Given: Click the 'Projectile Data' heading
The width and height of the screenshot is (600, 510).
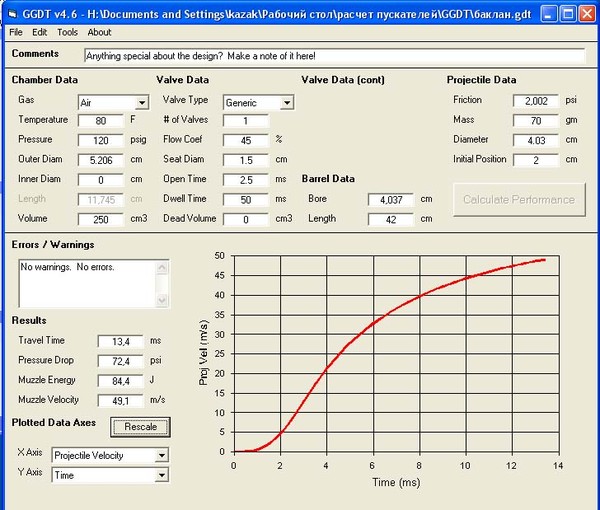Looking at the screenshot, I should pos(481,80).
